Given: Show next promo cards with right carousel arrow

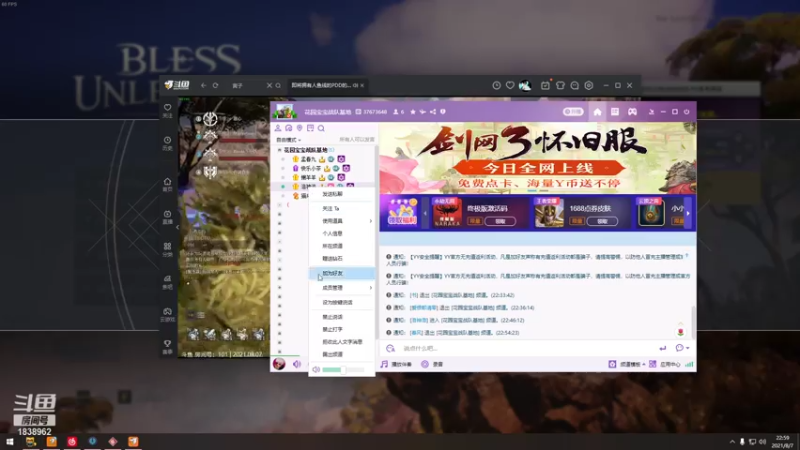Looking at the screenshot, I should (688, 213).
